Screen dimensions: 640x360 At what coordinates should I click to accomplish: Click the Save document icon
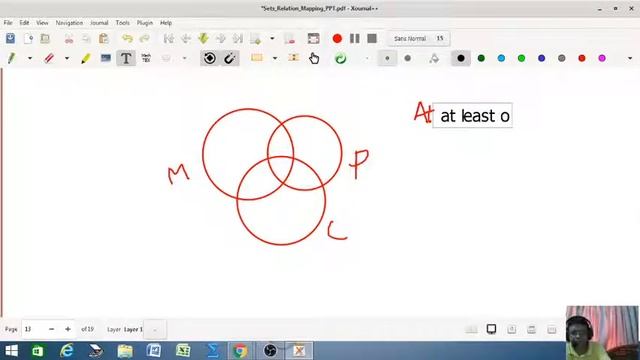[10, 38]
